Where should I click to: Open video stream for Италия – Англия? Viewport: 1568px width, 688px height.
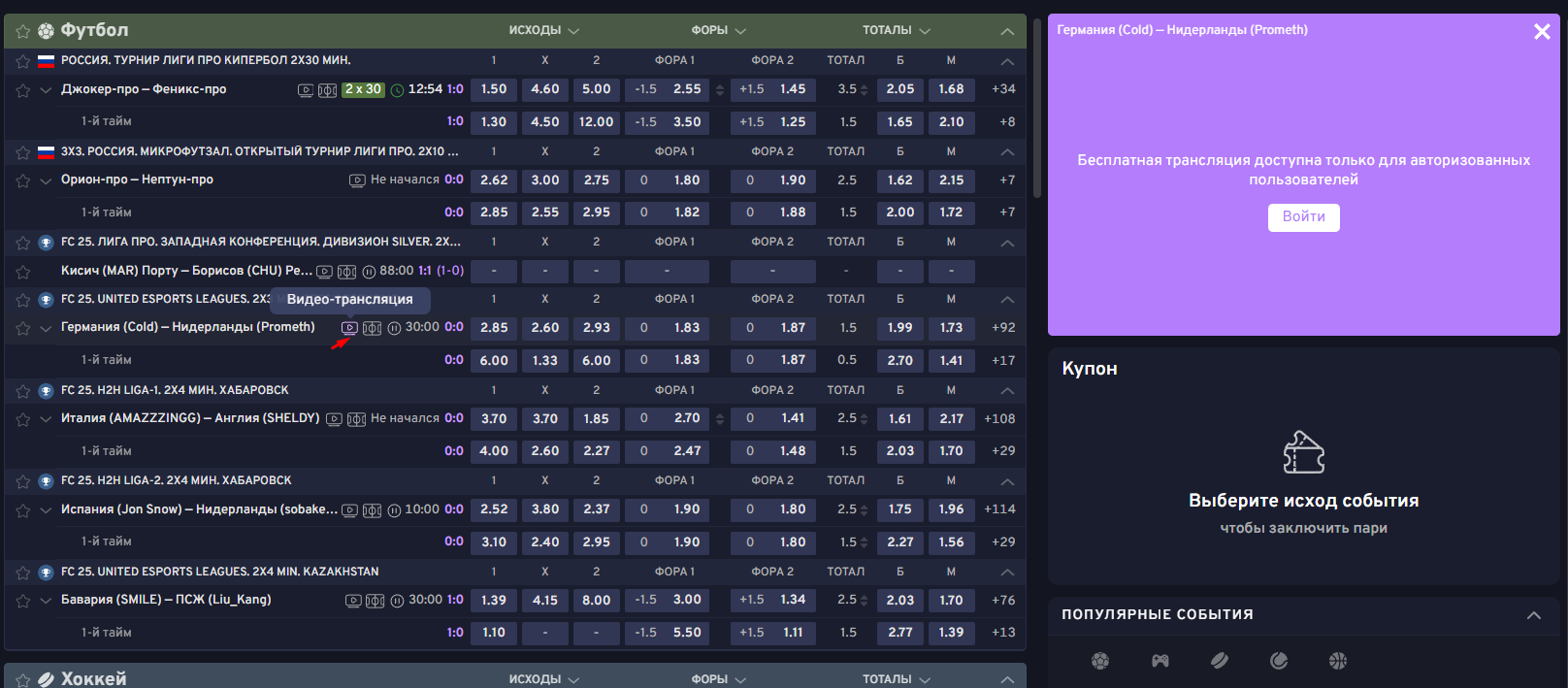coord(334,419)
